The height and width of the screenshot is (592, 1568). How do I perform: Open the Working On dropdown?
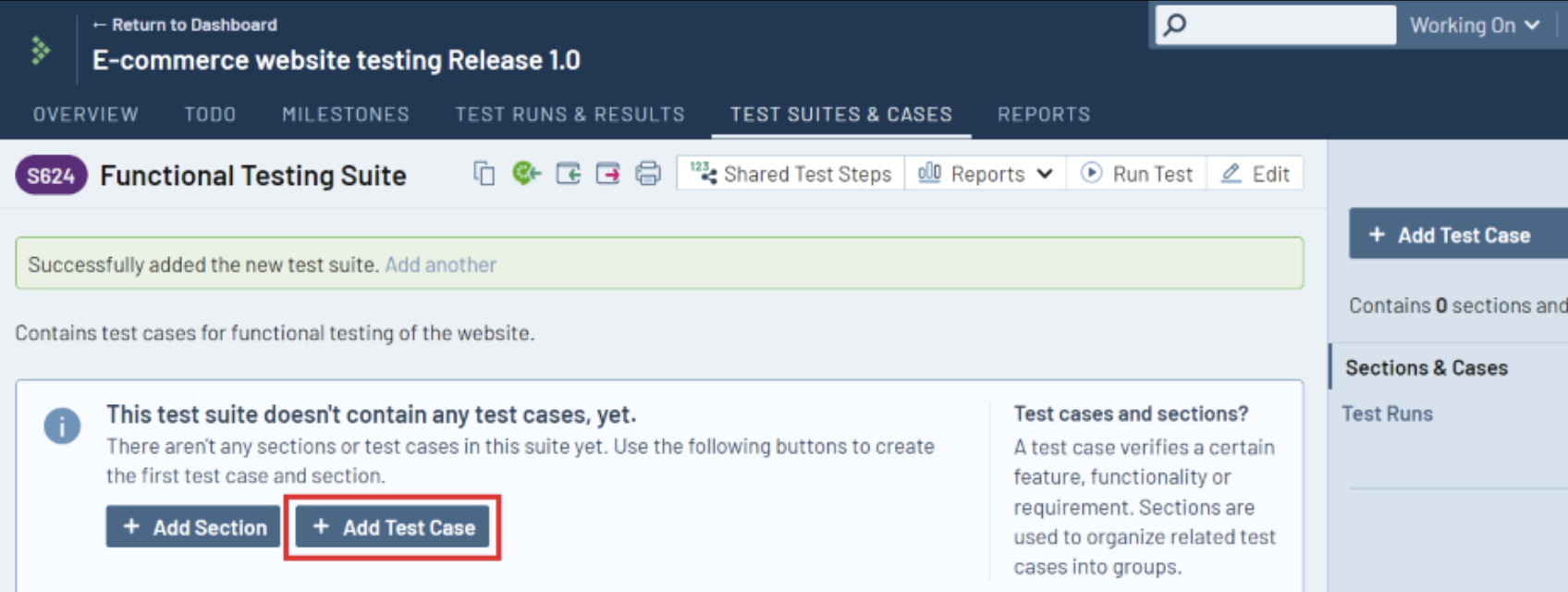(x=1474, y=26)
